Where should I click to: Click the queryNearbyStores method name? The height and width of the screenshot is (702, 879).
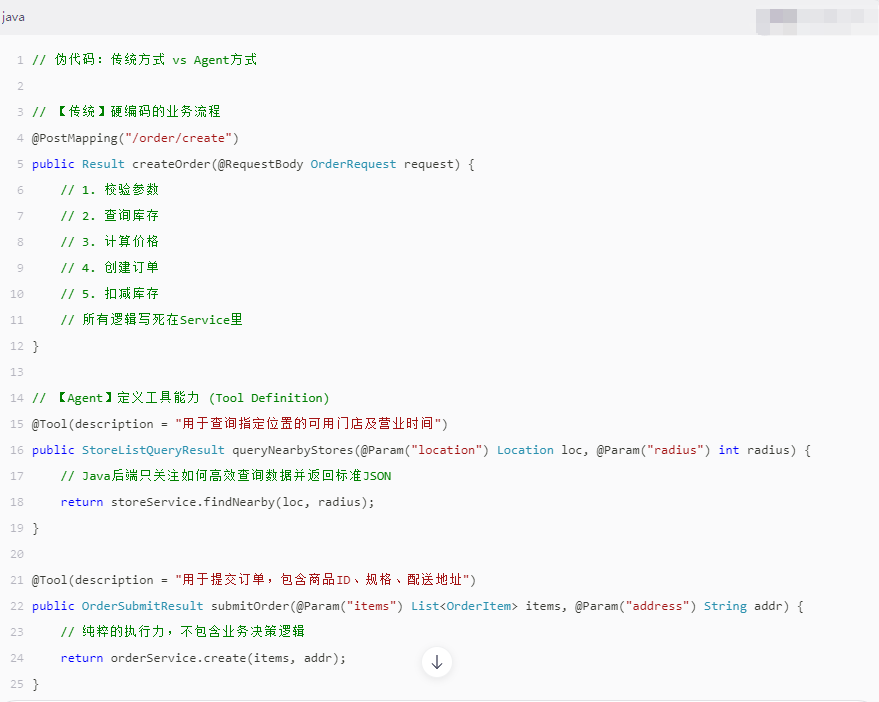293,450
